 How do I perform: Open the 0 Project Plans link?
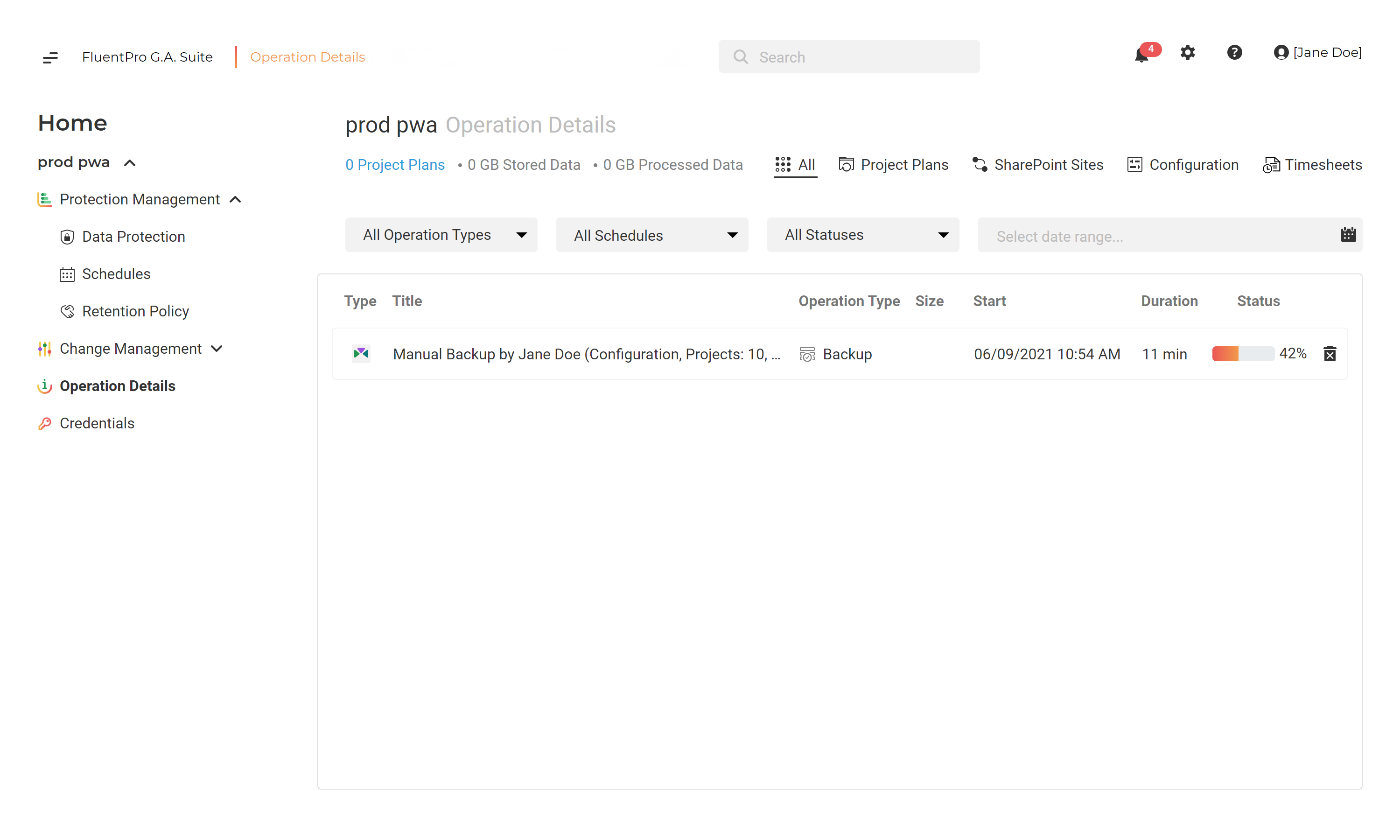click(395, 165)
